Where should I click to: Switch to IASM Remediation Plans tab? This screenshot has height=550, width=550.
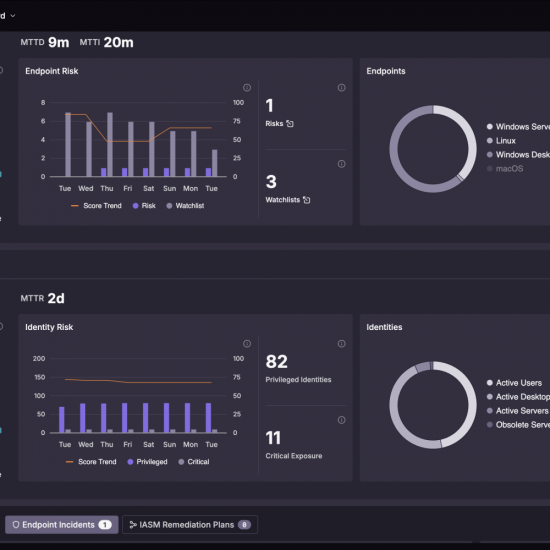click(190, 524)
